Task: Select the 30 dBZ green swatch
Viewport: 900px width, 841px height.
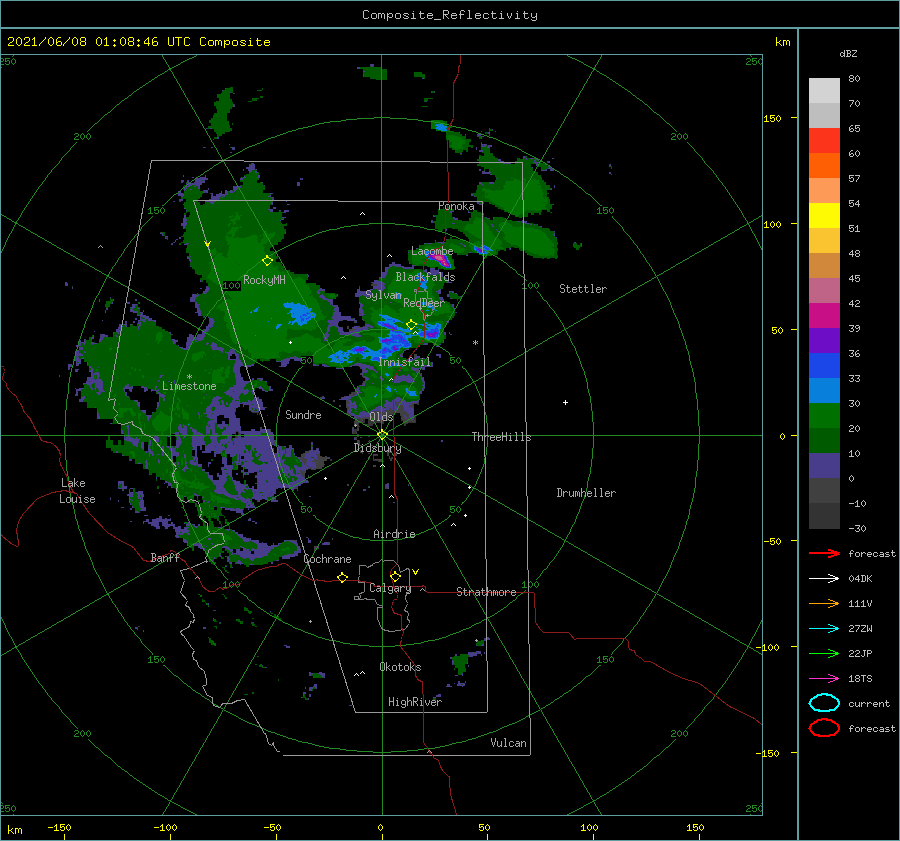Action: [x=824, y=415]
